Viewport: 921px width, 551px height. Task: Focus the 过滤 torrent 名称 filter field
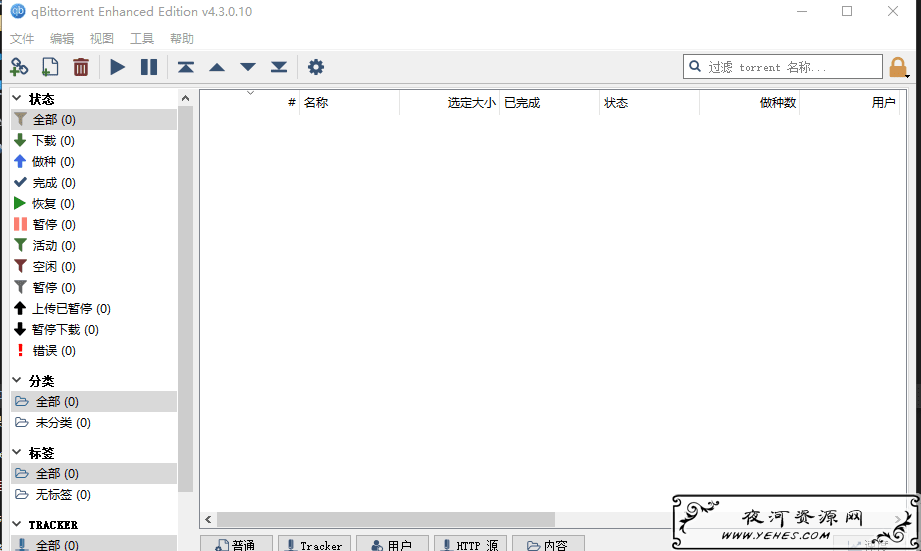(x=783, y=66)
